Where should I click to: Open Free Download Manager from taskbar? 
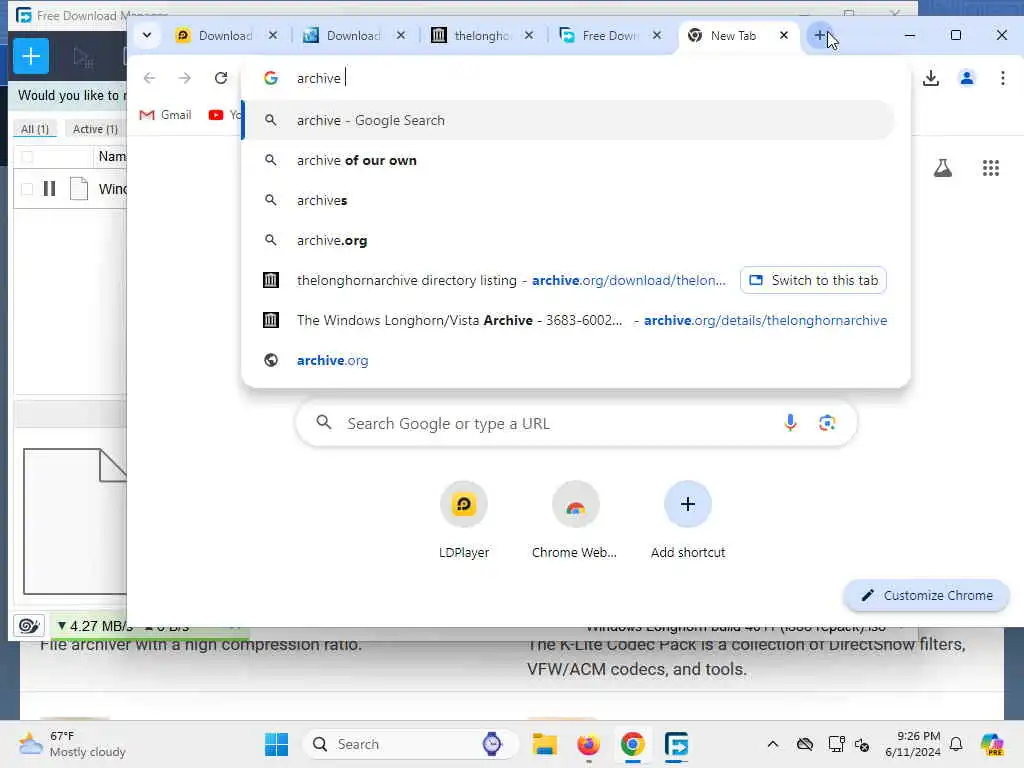(677, 744)
